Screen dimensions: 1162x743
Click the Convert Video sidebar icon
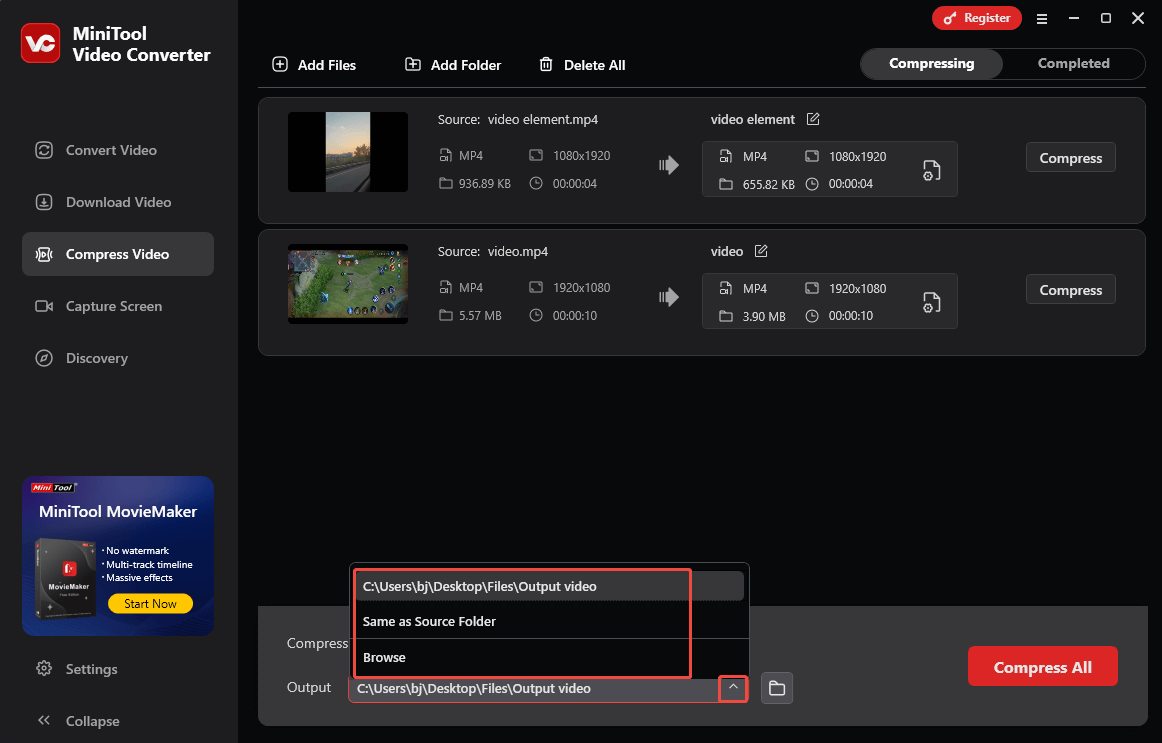[44, 150]
